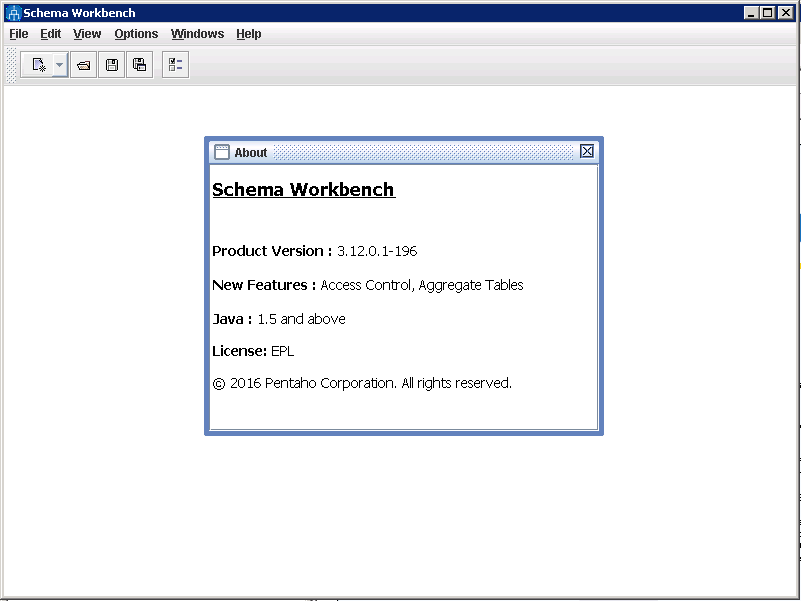Open the Options menu
This screenshot has width=801, height=601.
pos(136,34)
